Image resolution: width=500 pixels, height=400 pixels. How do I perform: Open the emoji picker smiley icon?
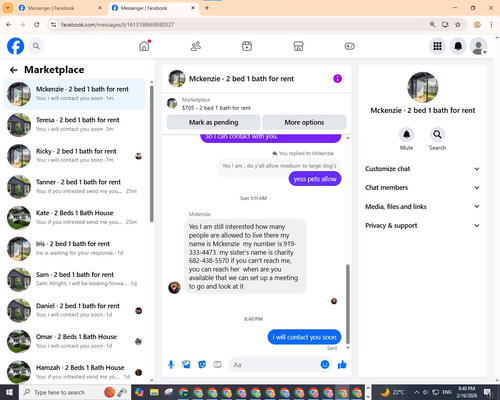[x=325, y=365]
